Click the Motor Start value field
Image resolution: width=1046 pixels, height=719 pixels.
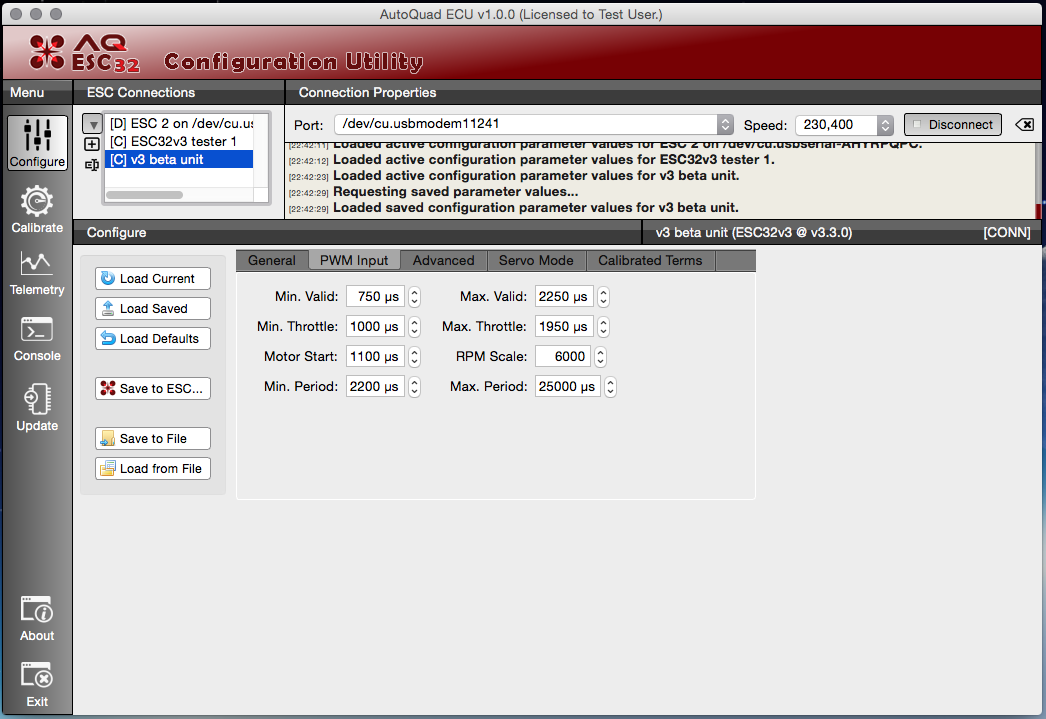click(375, 357)
